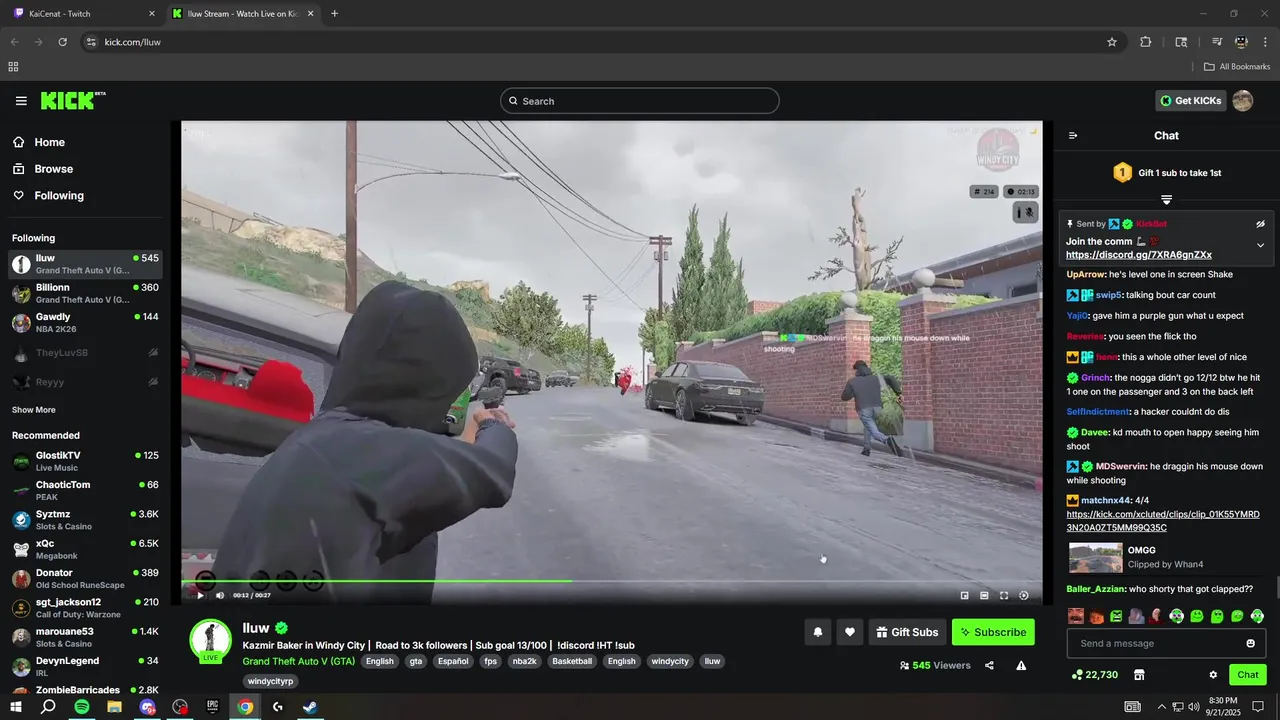Click the KICK logo
1280x720 pixels.
click(x=73, y=100)
